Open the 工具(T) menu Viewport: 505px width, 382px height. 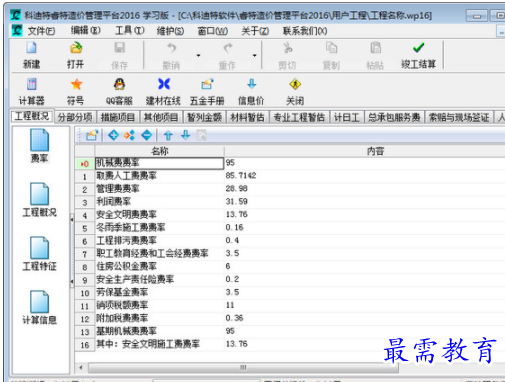point(130,31)
